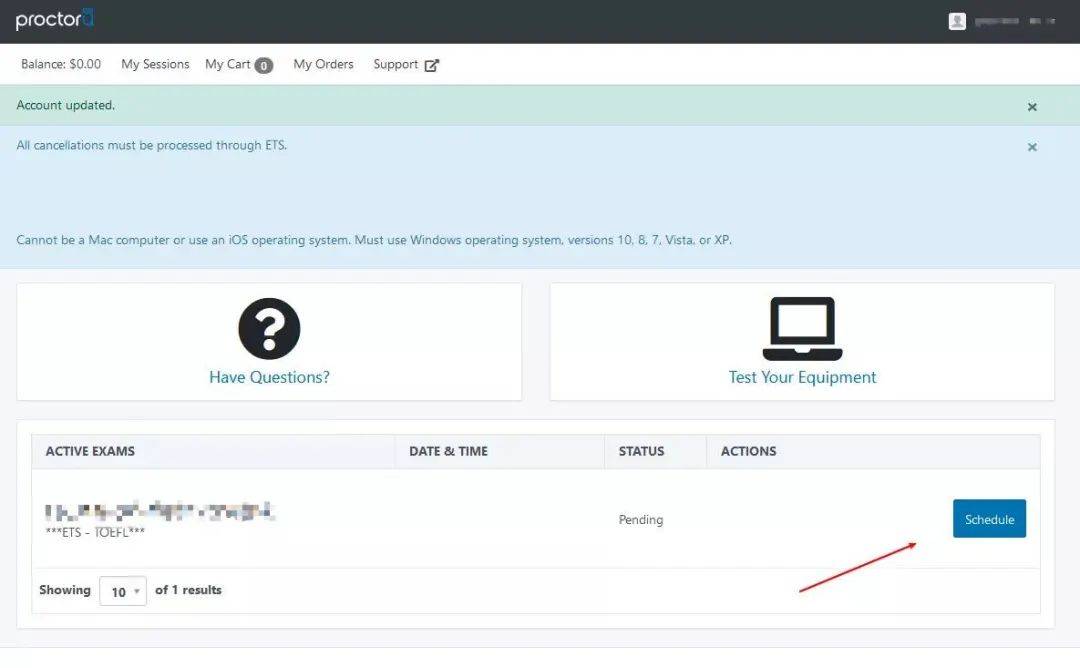
Task: Click the Status column header
Action: pyautogui.click(x=641, y=451)
